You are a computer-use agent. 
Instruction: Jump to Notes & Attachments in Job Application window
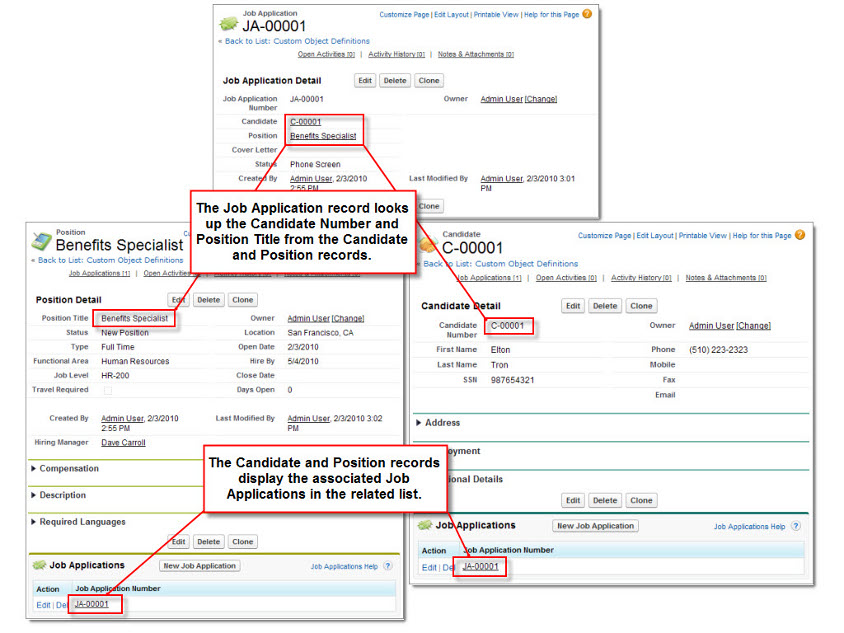476,54
